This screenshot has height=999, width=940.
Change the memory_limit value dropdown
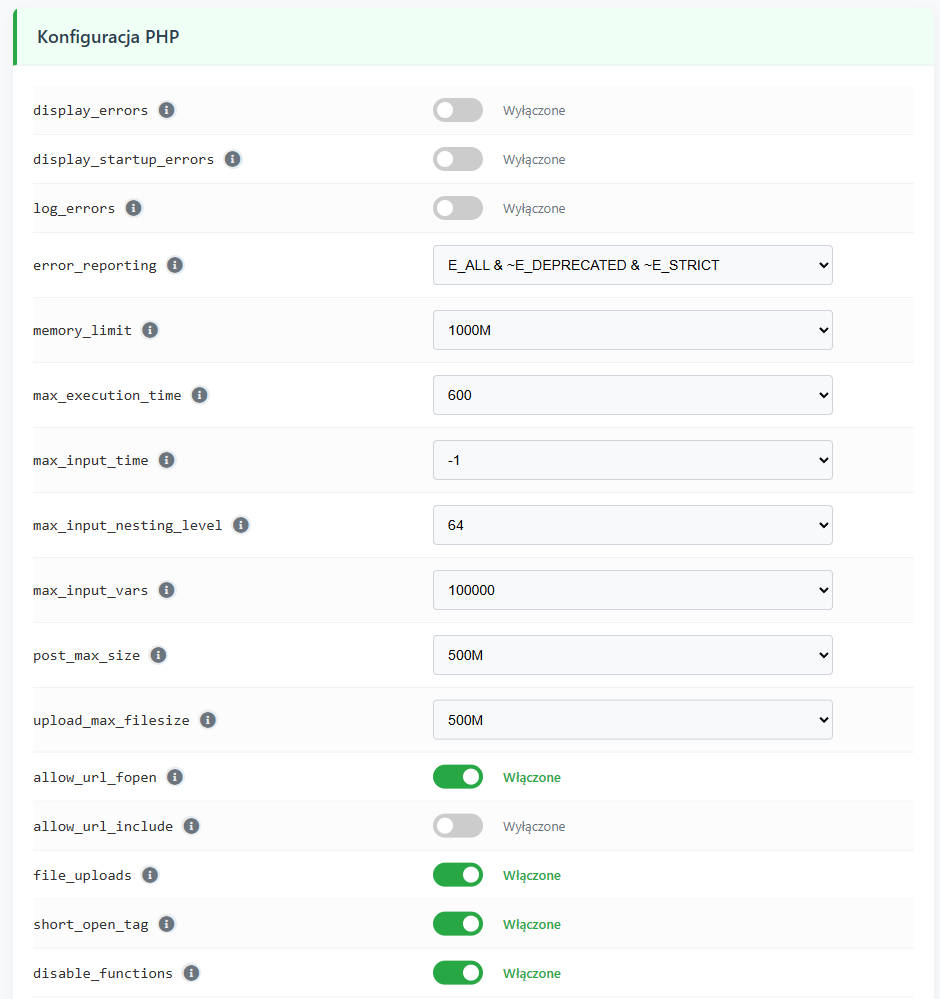pyautogui.click(x=632, y=330)
